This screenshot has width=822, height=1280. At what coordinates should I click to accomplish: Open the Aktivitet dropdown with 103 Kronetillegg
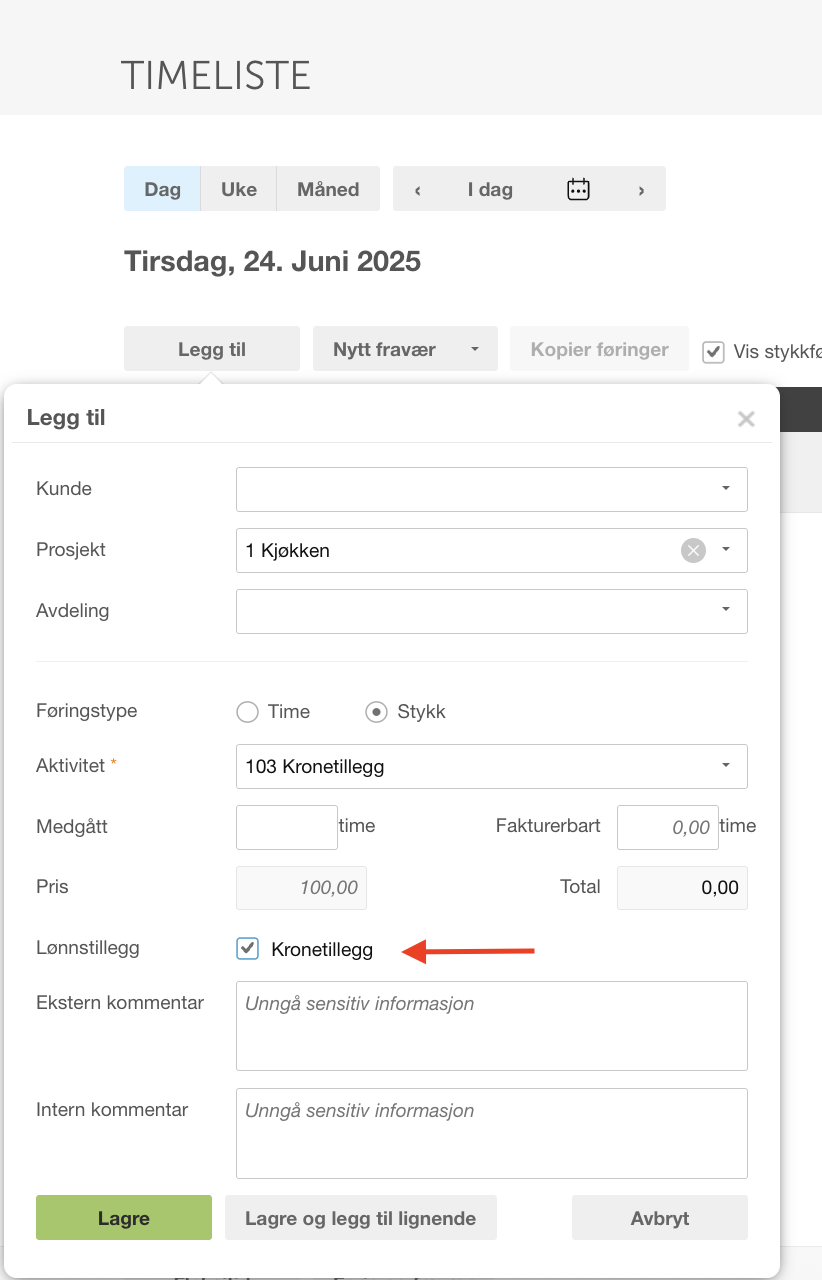click(x=492, y=767)
